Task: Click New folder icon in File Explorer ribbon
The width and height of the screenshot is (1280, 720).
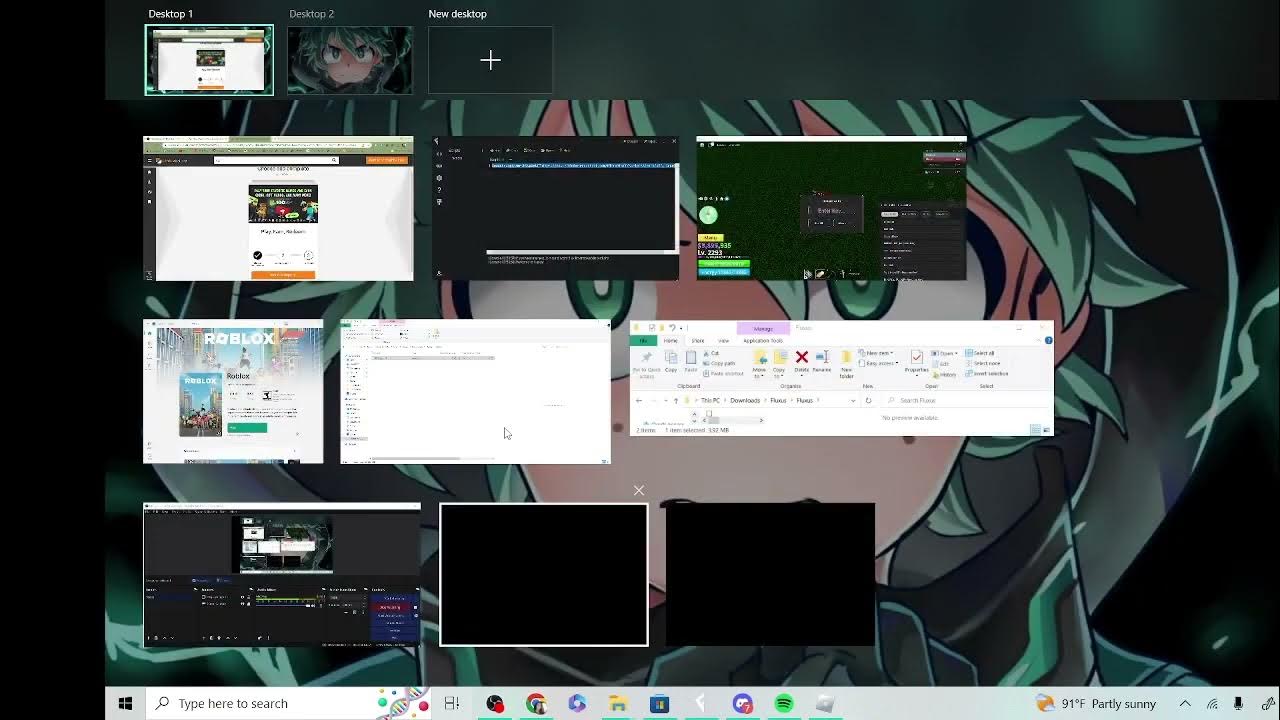Action: click(x=846, y=362)
